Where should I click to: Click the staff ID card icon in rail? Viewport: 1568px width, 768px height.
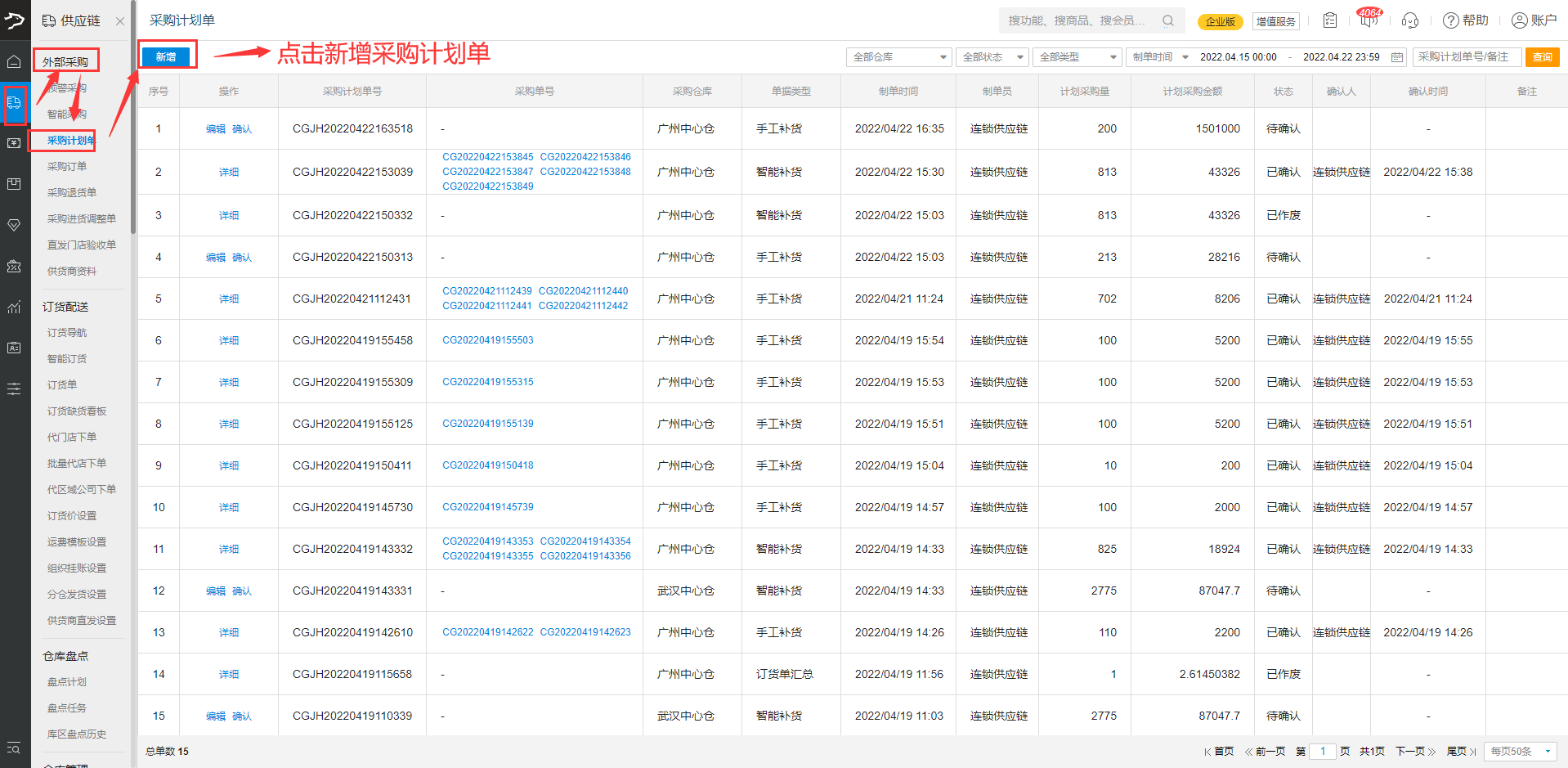tap(14, 348)
